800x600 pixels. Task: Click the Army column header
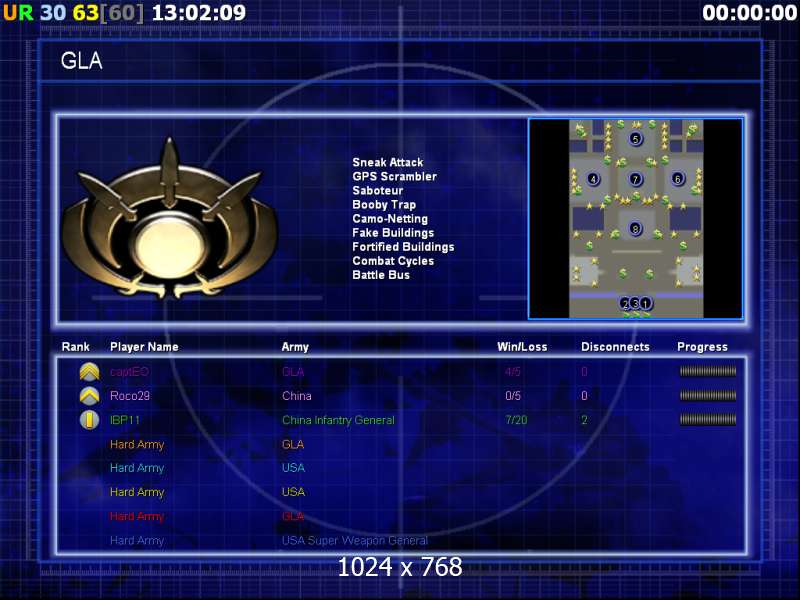295,347
